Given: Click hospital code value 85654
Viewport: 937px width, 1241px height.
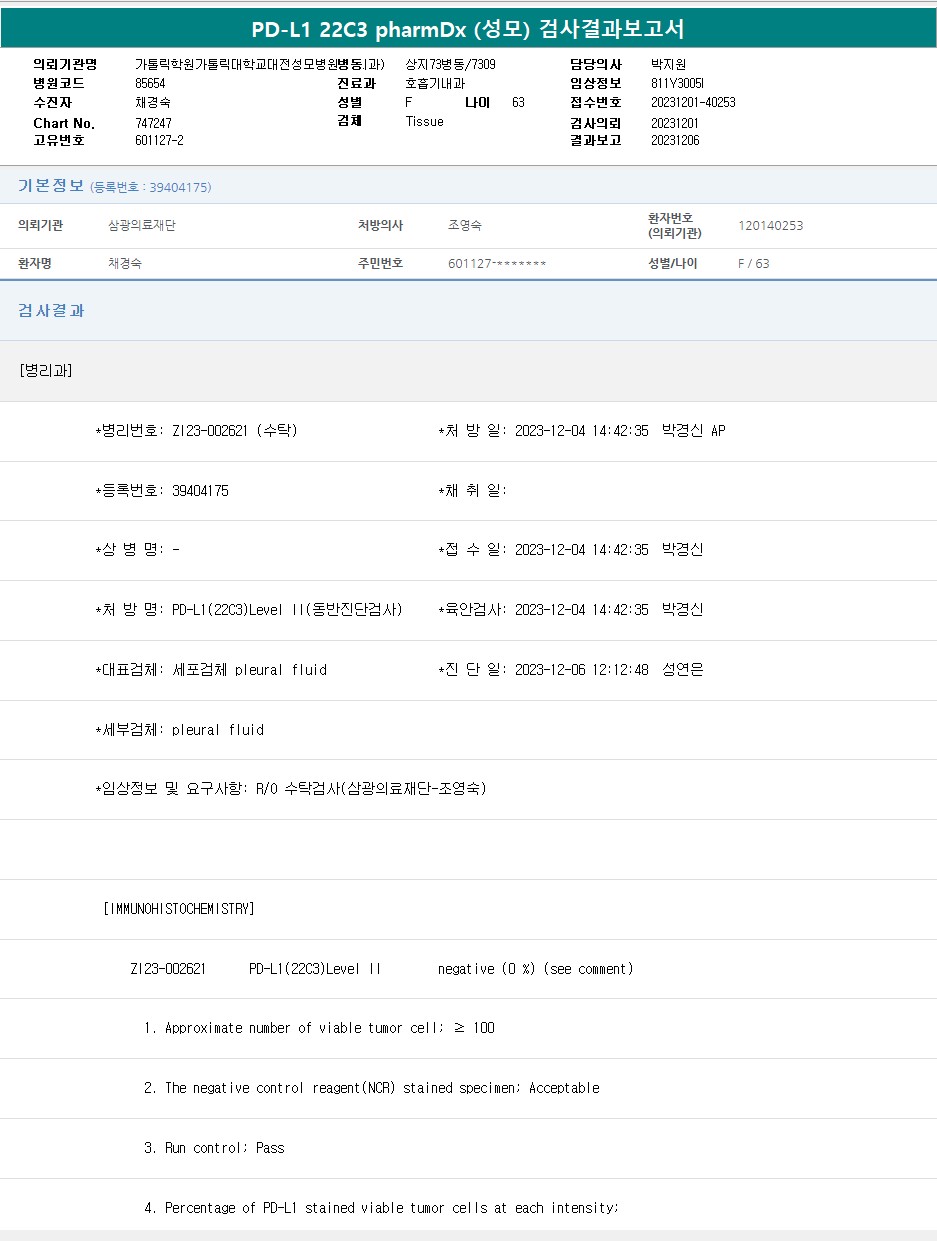Looking at the screenshot, I should click(x=150, y=83).
